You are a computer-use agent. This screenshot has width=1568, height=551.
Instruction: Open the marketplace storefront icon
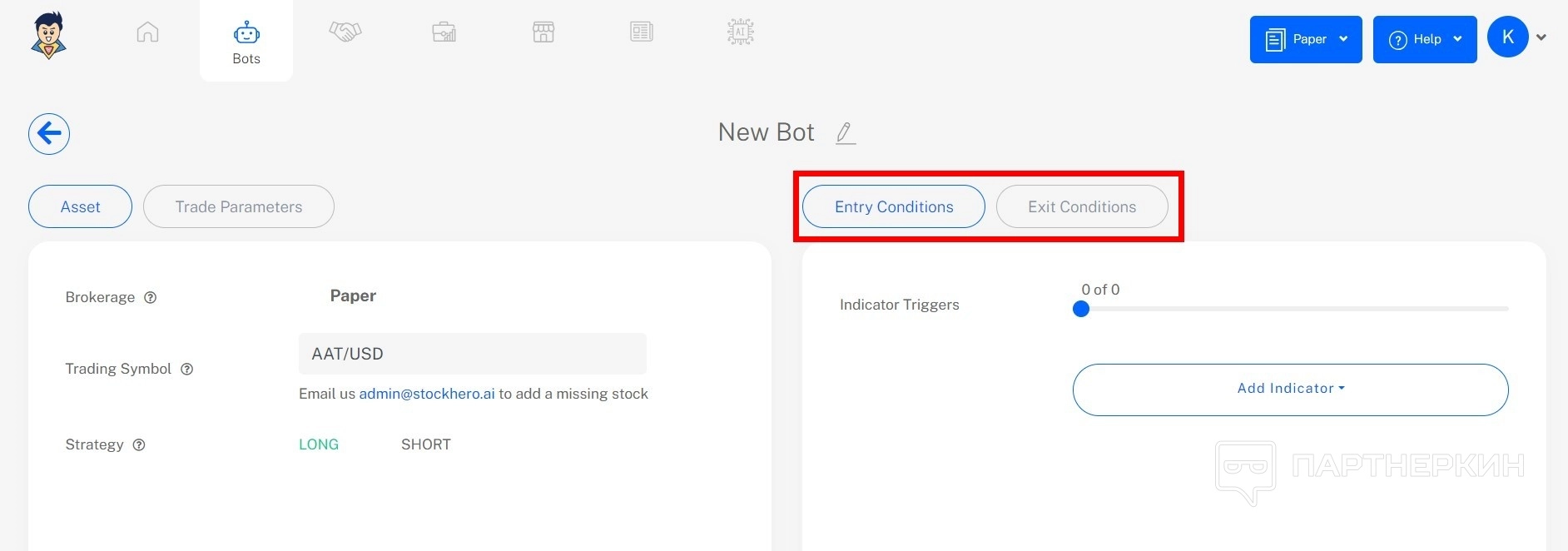[543, 32]
